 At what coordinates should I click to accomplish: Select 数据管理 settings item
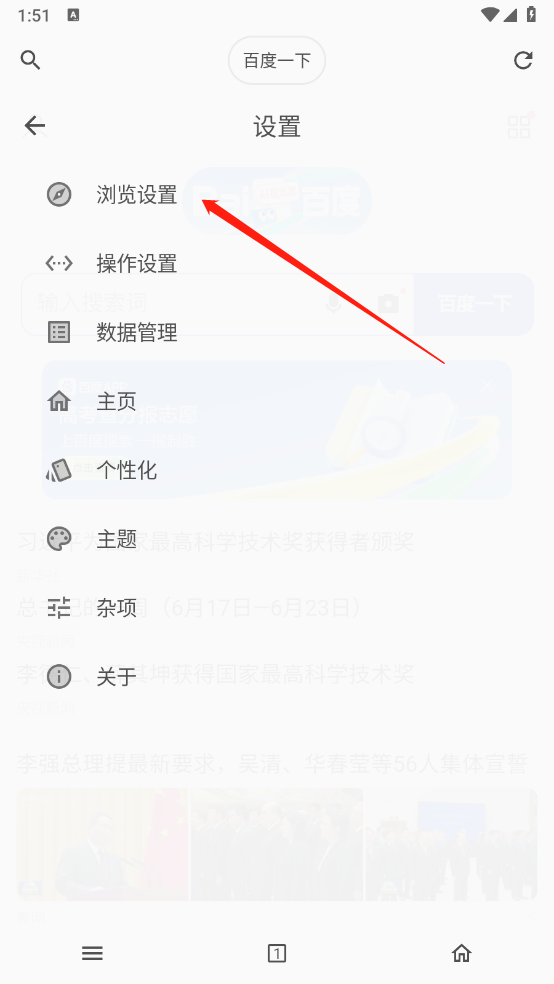[x=277, y=333]
